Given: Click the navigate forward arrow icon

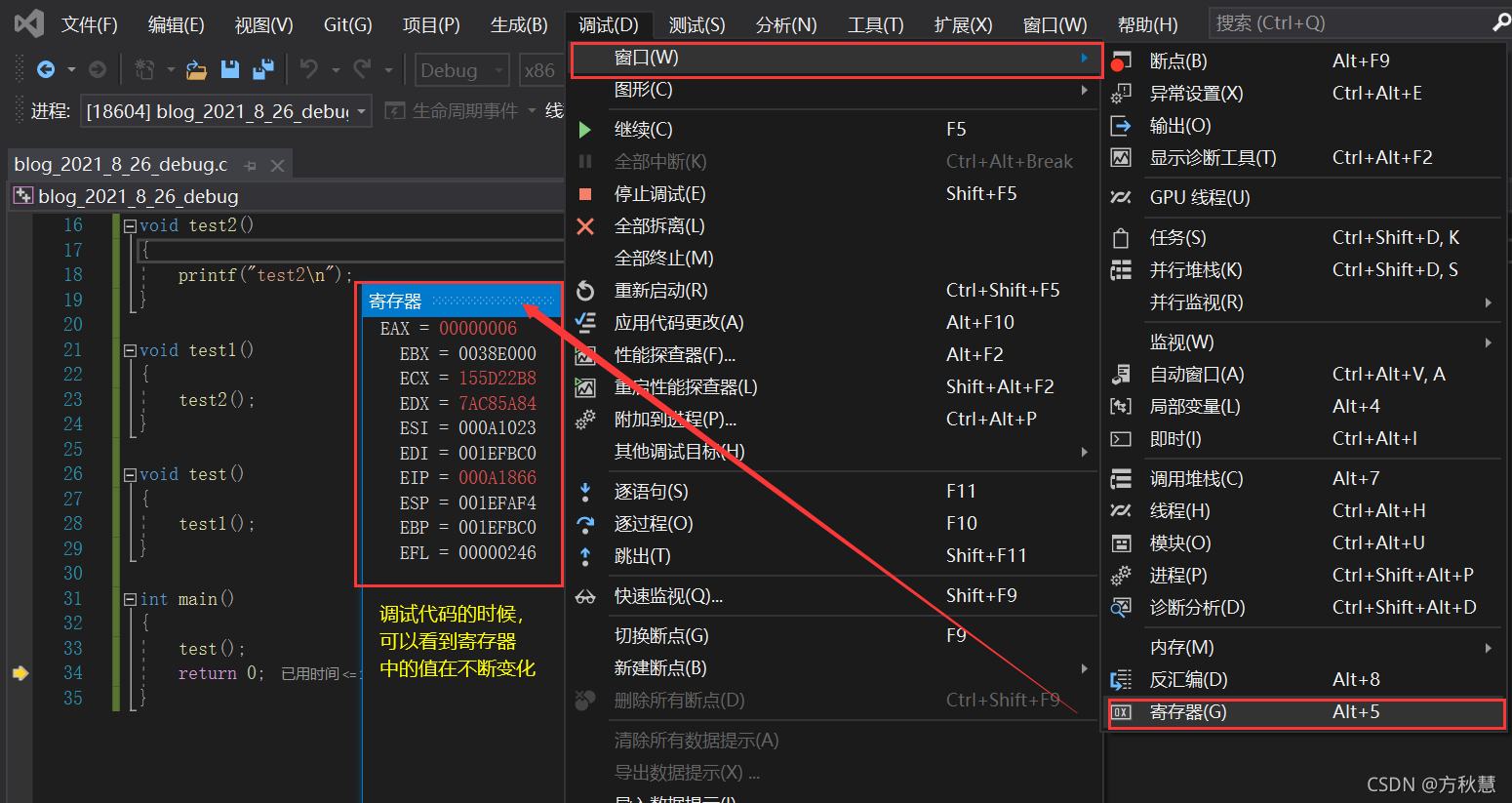Looking at the screenshot, I should pos(98,69).
